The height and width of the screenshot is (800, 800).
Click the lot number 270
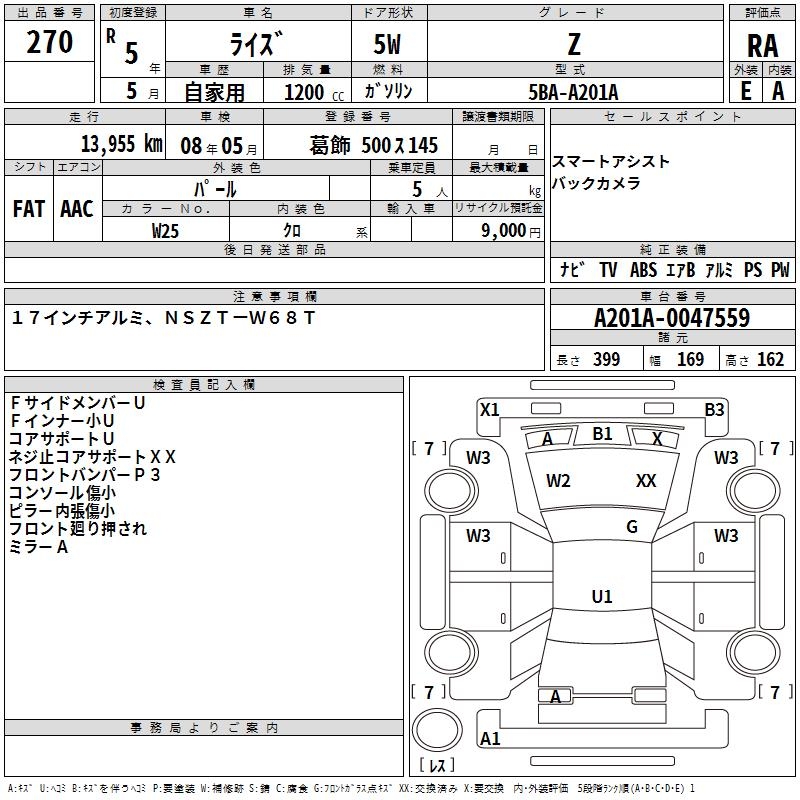(49, 42)
